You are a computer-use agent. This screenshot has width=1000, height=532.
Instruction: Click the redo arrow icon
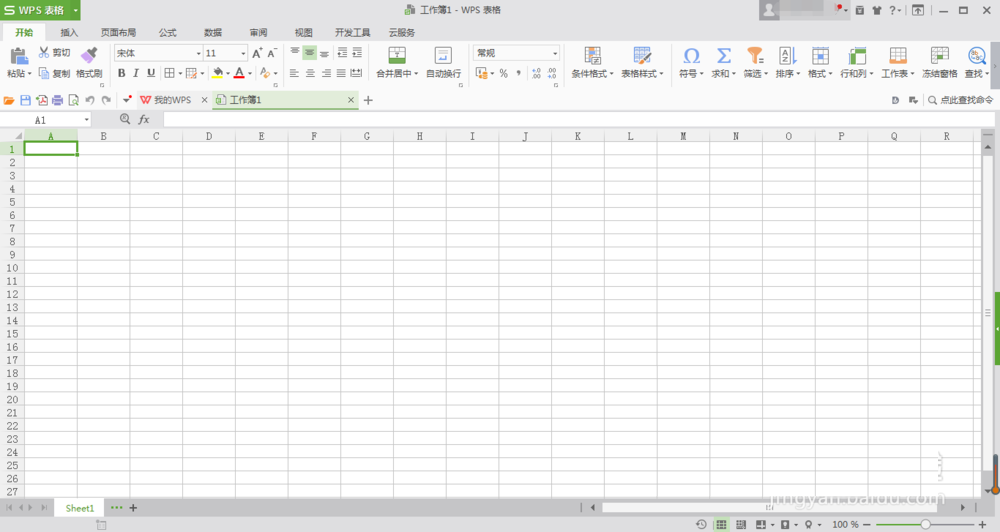pyautogui.click(x=106, y=100)
